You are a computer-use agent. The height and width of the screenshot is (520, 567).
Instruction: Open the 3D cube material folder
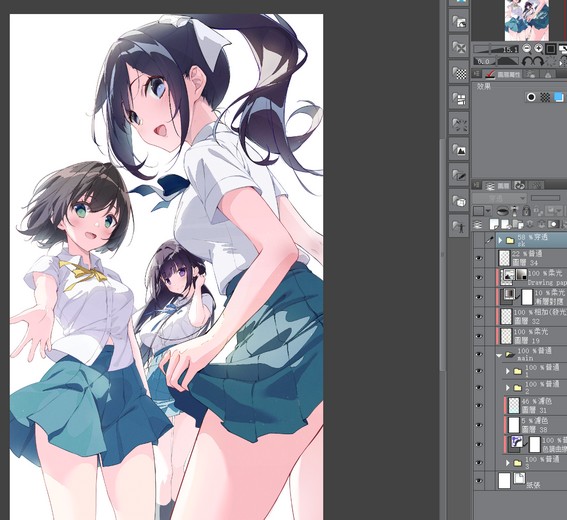point(459,200)
